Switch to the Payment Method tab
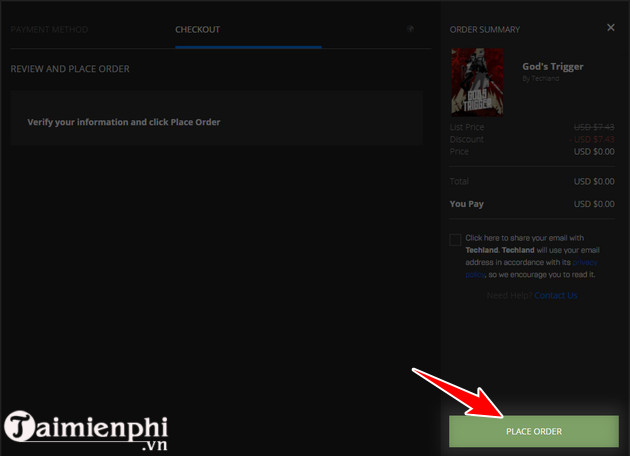 [x=49, y=30]
